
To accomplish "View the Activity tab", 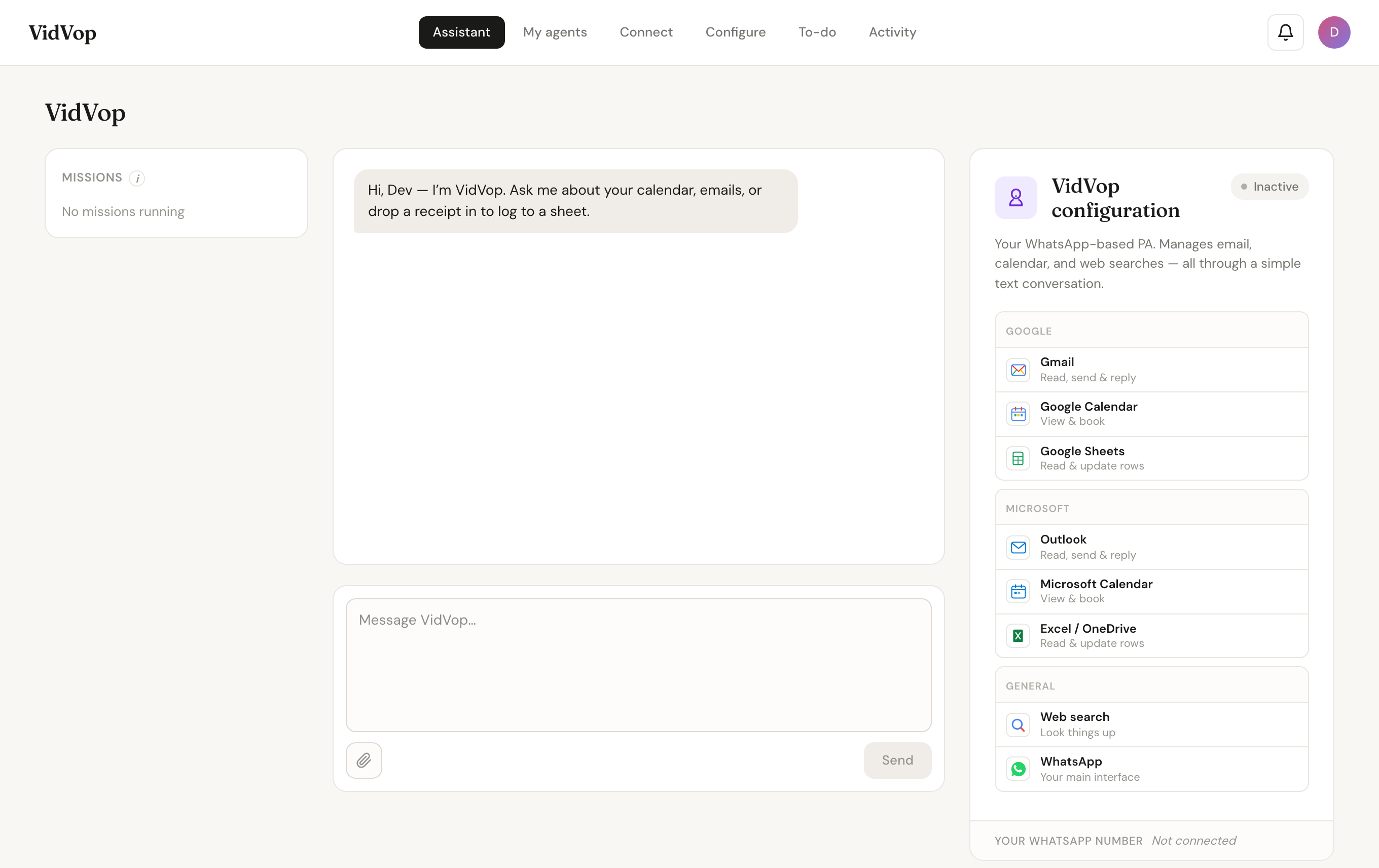I will click(x=892, y=32).
